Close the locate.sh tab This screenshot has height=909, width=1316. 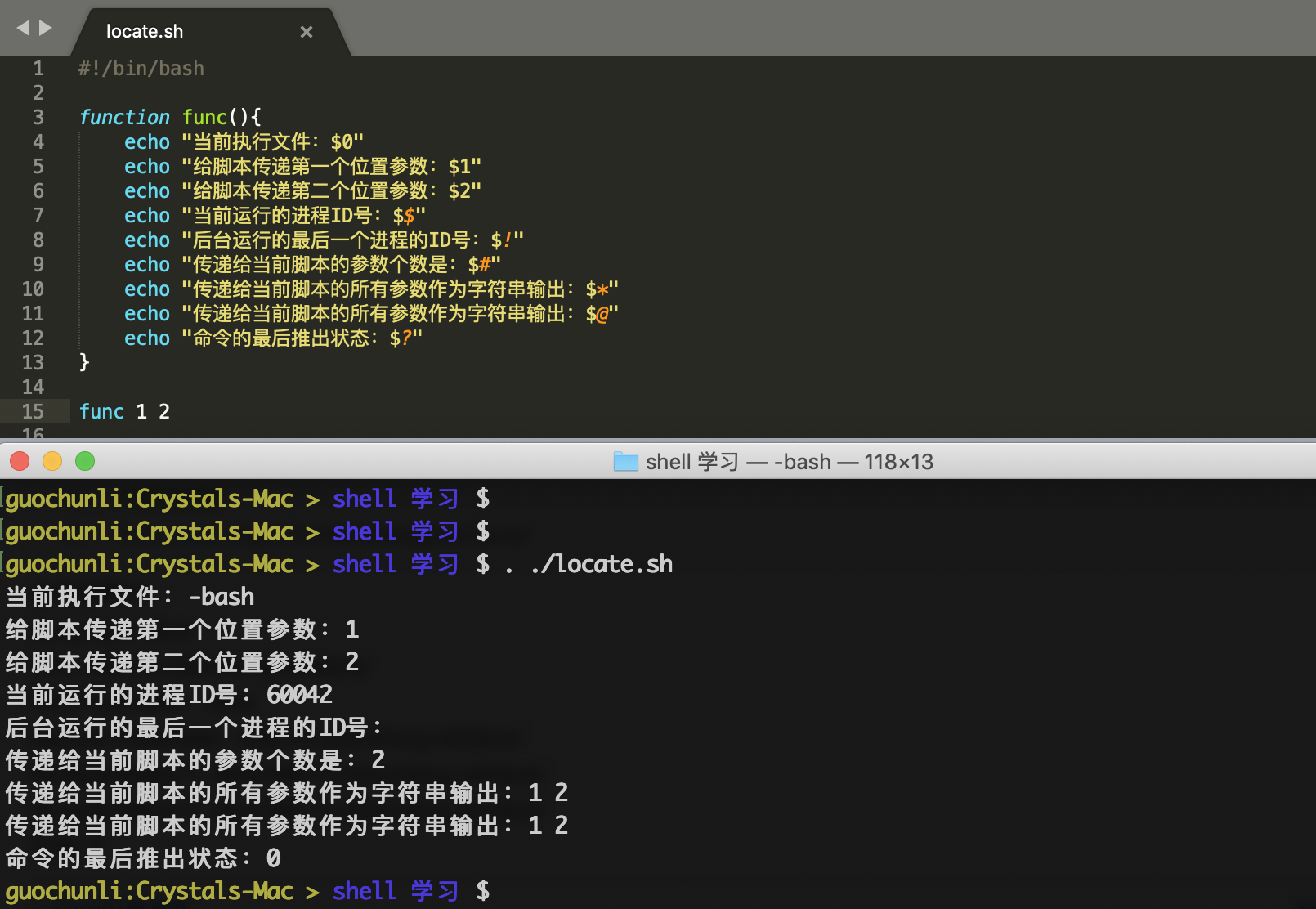307,32
